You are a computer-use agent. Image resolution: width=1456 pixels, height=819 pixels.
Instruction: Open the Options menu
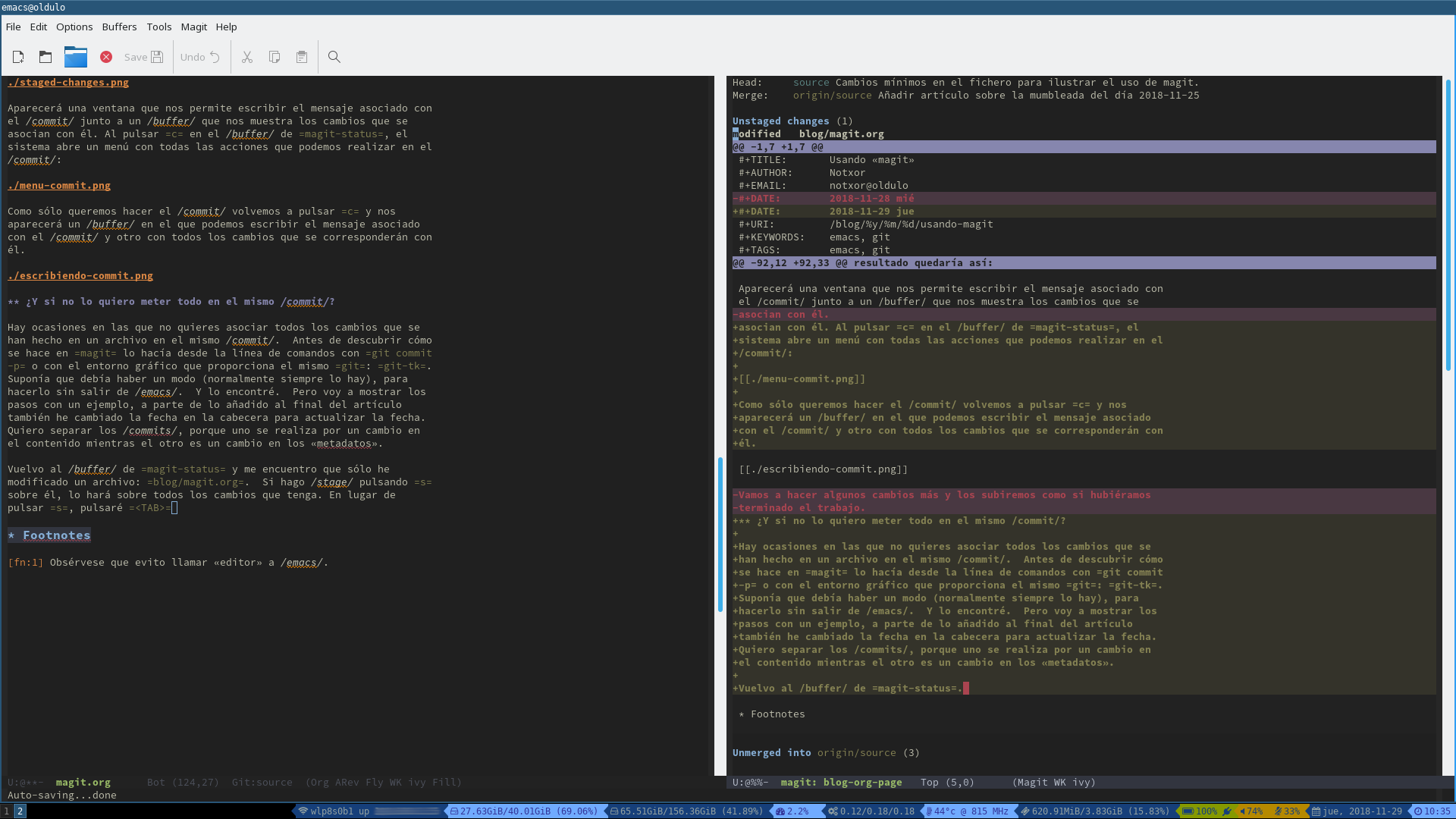[x=74, y=27]
